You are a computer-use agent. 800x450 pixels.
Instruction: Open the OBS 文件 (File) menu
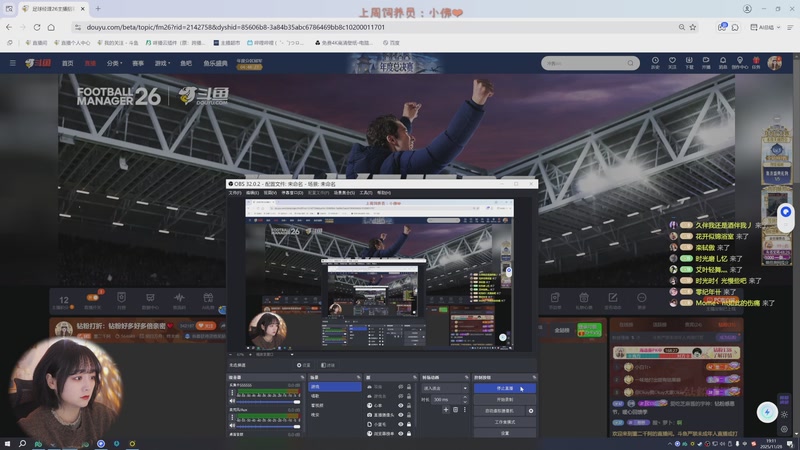[235, 193]
